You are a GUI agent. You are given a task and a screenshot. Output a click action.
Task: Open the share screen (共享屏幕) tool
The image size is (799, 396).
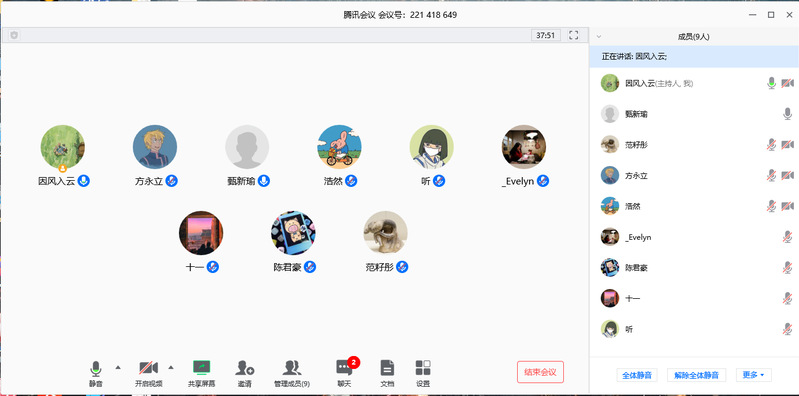(x=201, y=374)
